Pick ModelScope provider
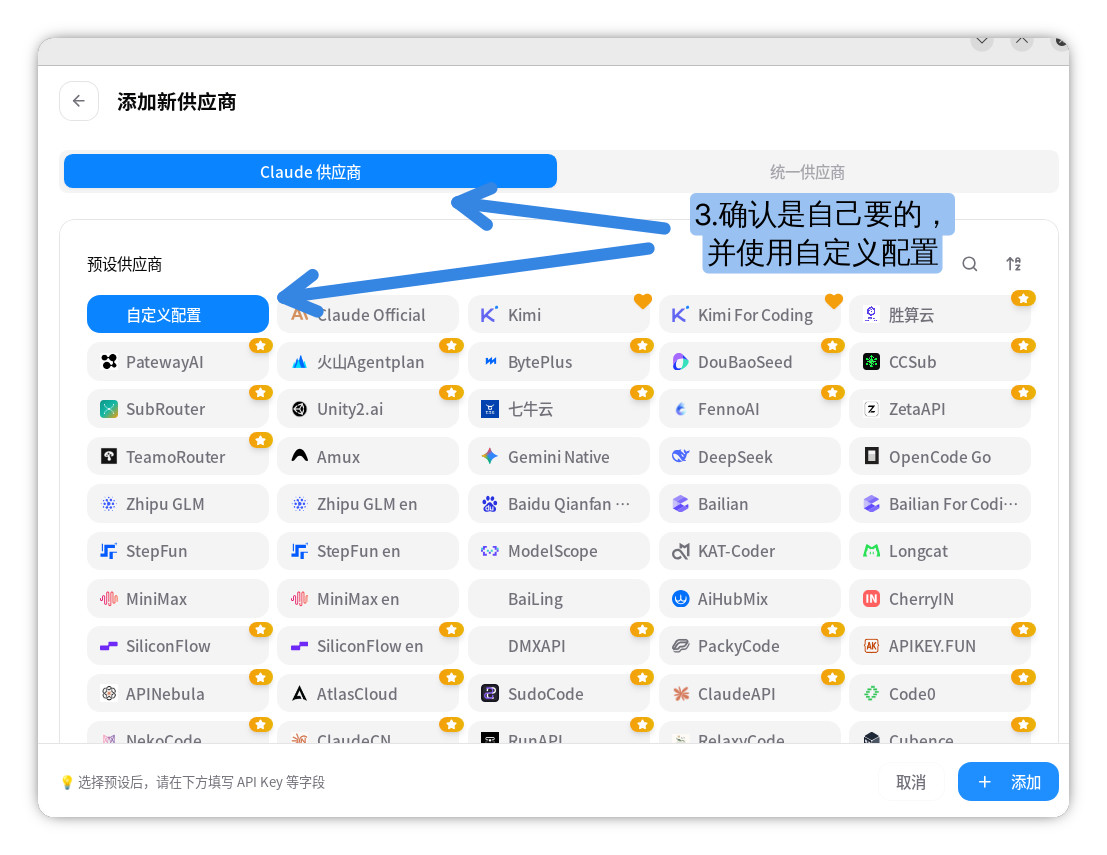 point(558,551)
